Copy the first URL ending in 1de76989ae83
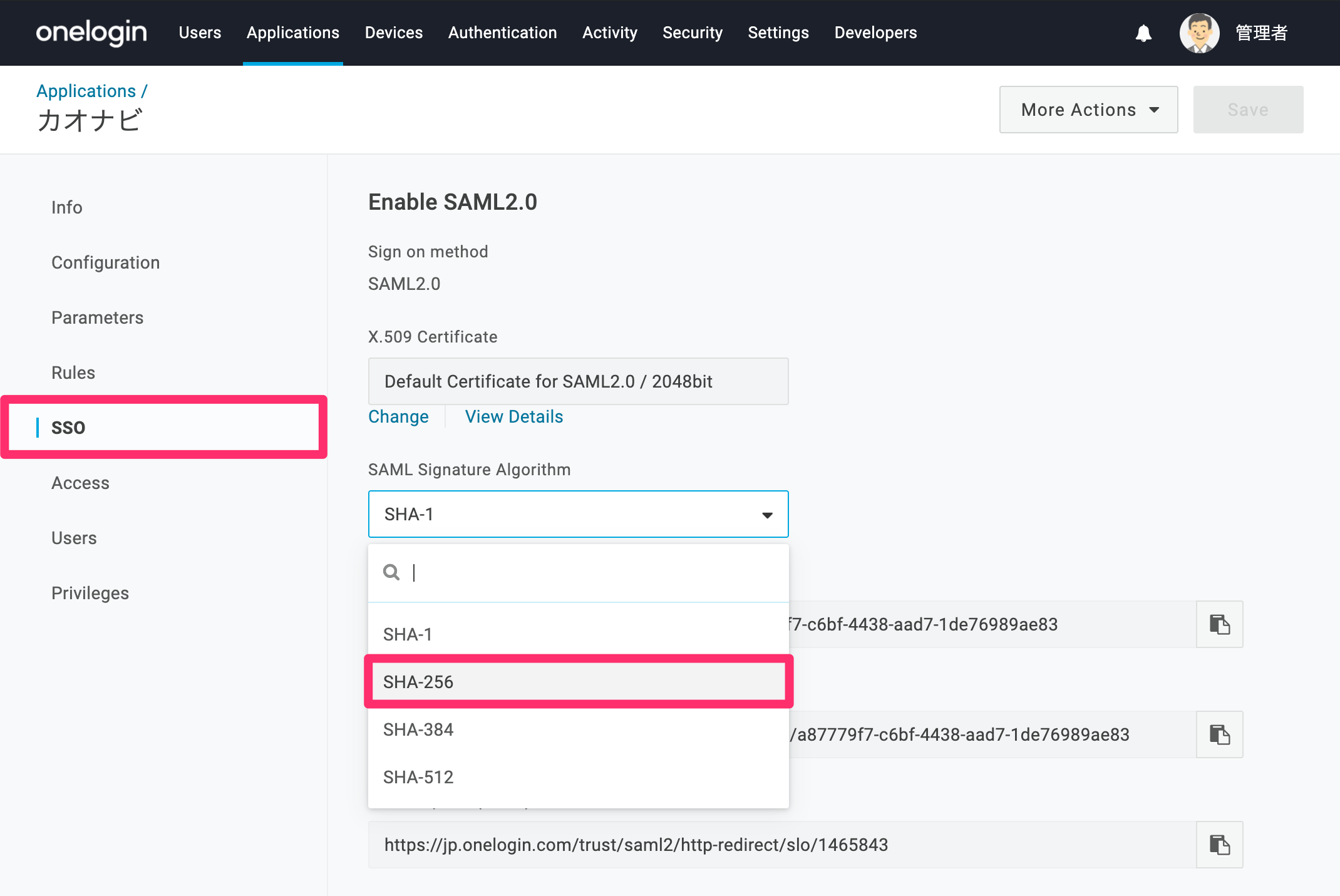Viewport: 1340px width, 896px height. (x=1219, y=624)
